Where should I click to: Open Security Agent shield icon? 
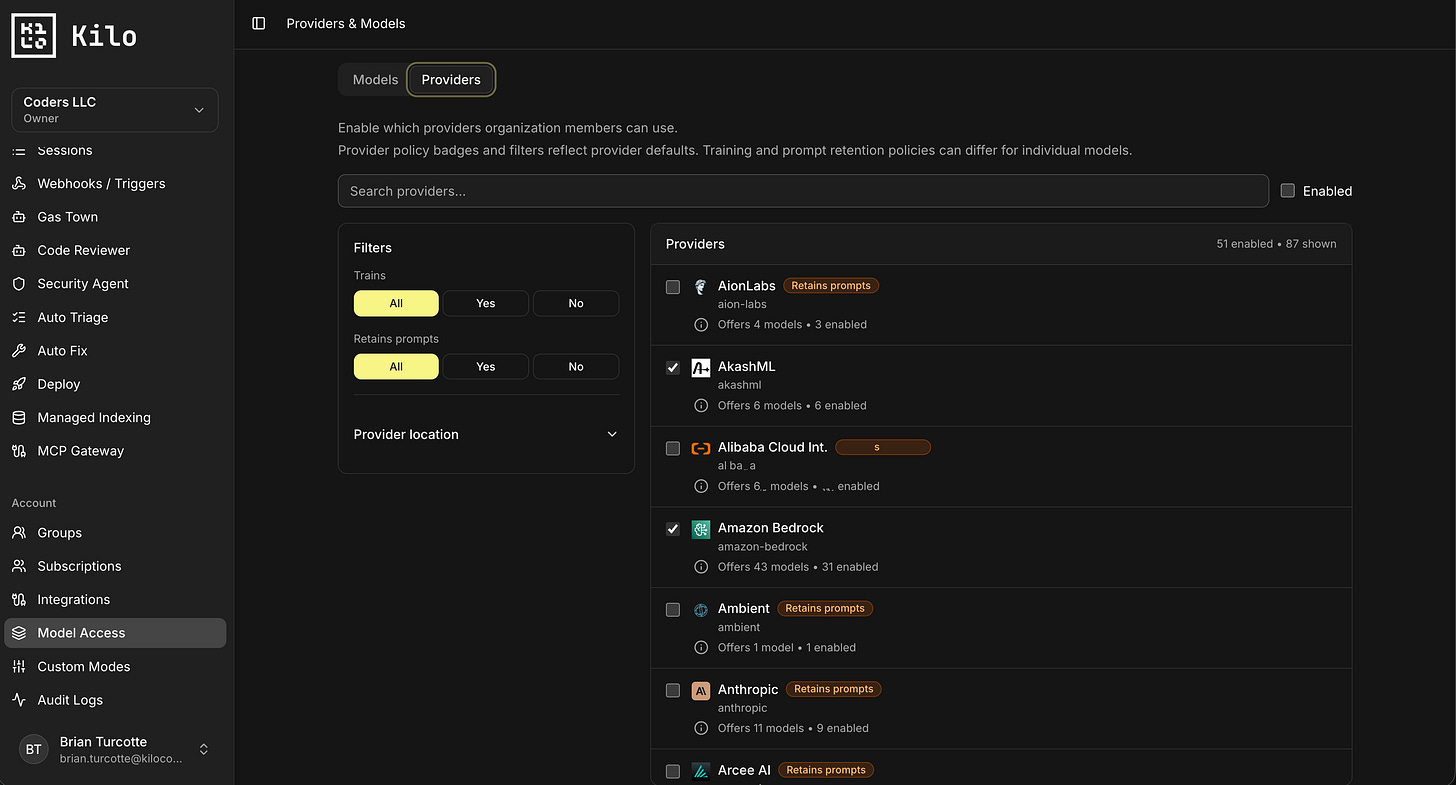(x=18, y=284)
